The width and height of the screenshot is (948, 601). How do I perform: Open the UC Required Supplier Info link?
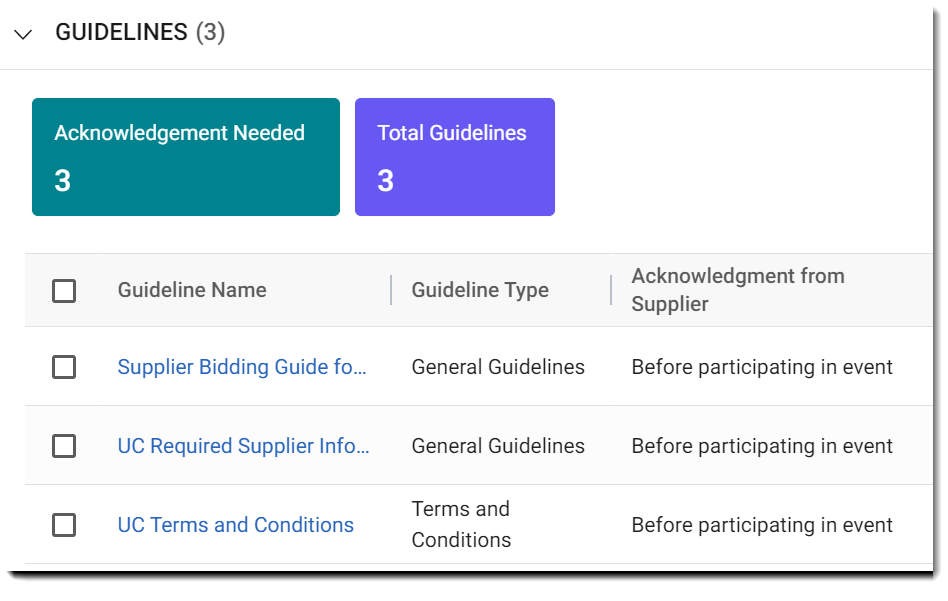click(x=245, y=446)
